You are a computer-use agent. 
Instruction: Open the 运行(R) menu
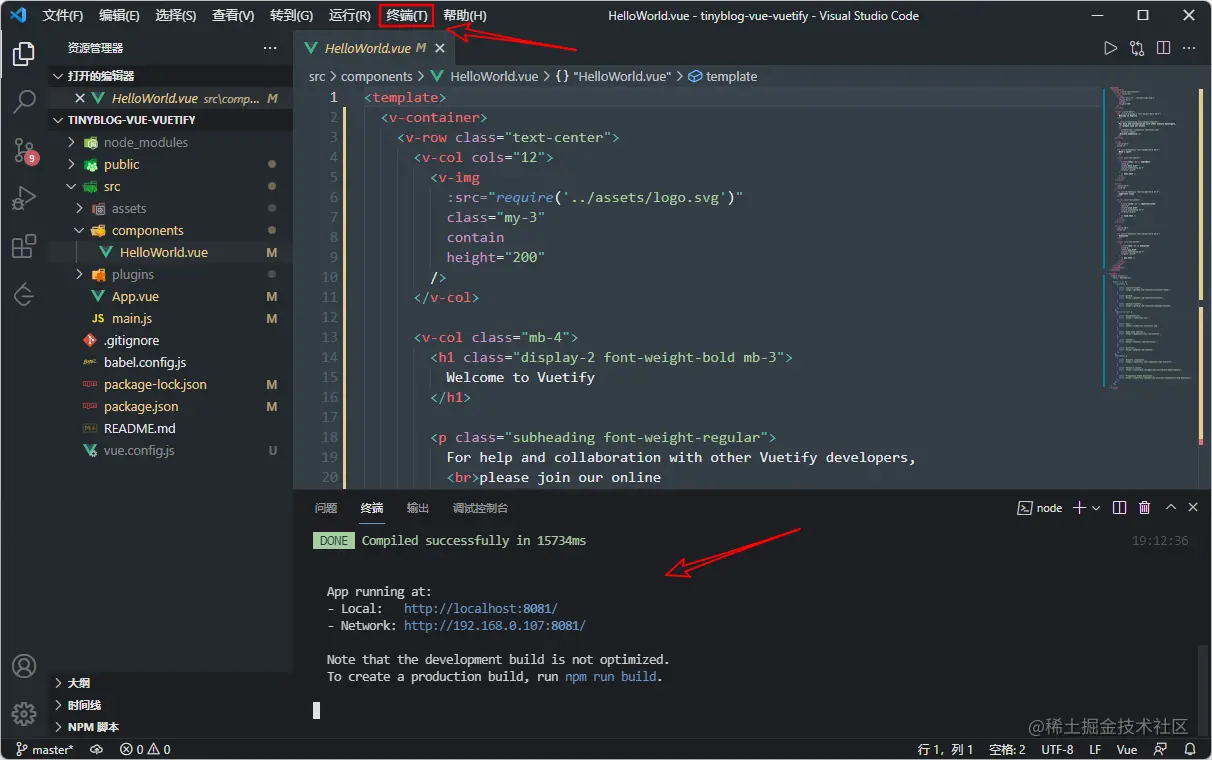click(349, 15)
